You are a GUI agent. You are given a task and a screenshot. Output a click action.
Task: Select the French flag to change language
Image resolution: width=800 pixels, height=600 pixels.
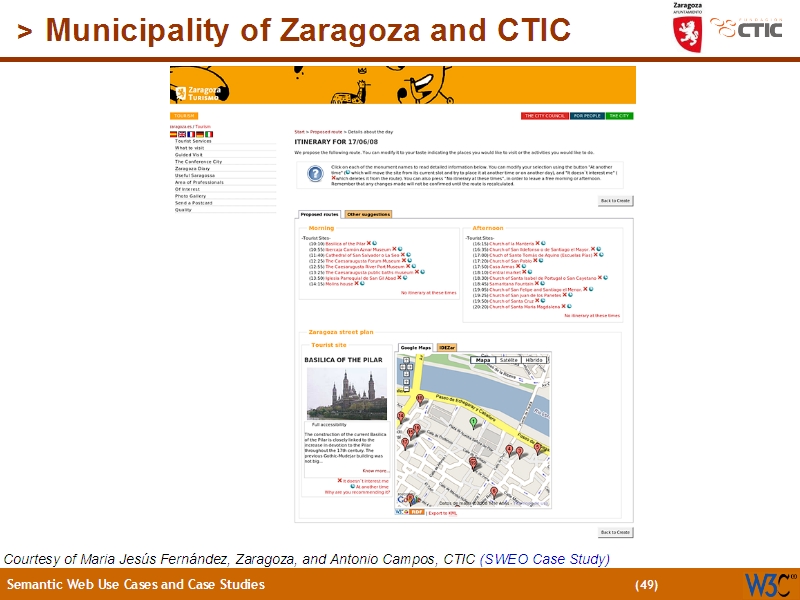coord(191,134)
